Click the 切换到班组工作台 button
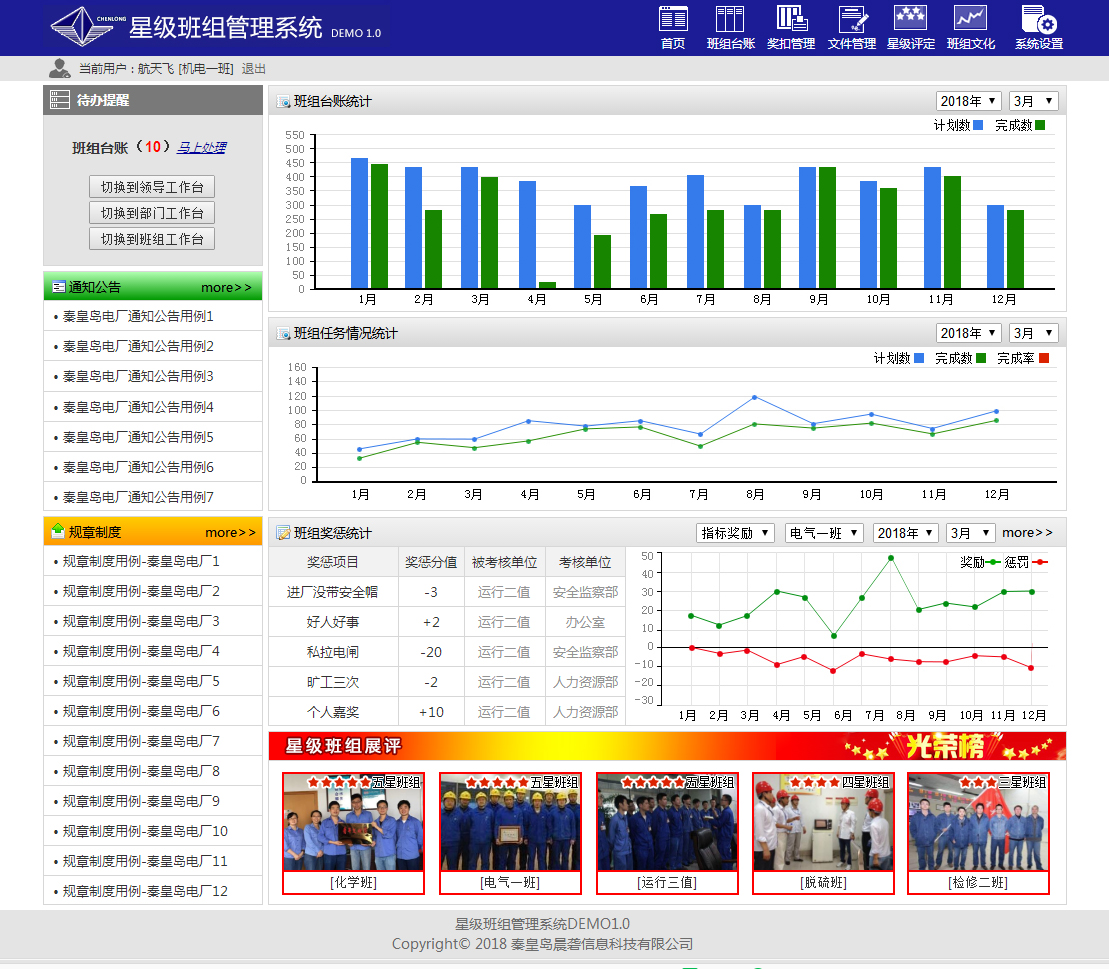Screen dimensions: 1109x969 pos(152,239)
